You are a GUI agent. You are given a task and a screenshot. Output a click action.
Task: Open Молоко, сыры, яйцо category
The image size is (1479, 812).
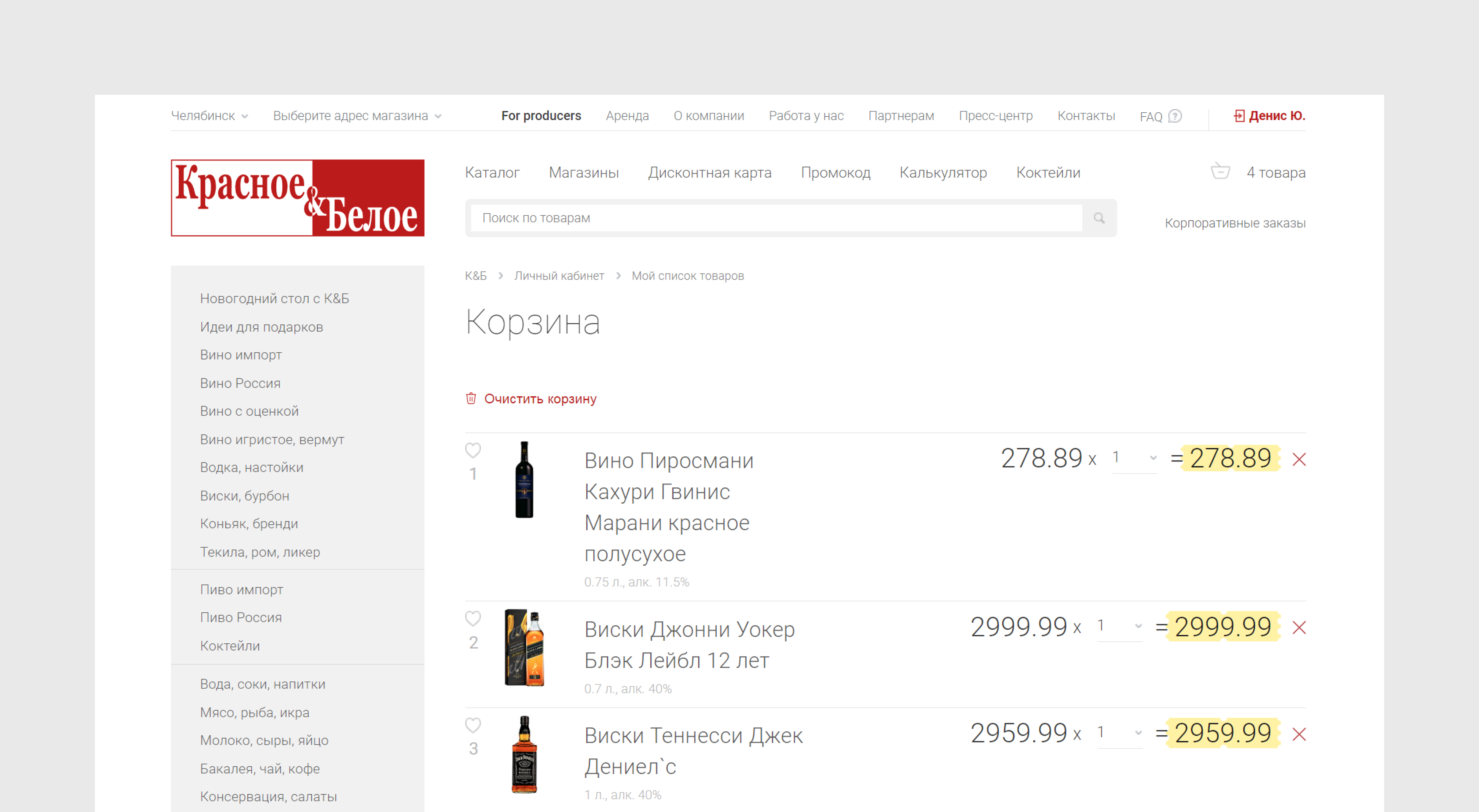(264, 741)
